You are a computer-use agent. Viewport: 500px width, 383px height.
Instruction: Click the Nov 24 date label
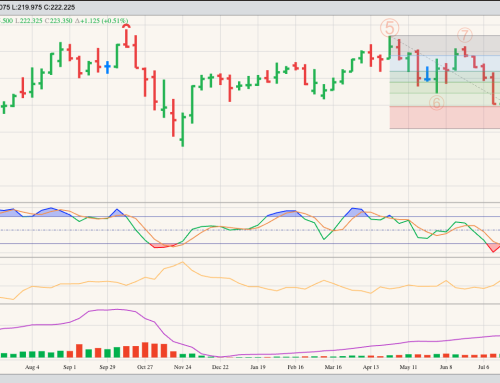(183, 367)
